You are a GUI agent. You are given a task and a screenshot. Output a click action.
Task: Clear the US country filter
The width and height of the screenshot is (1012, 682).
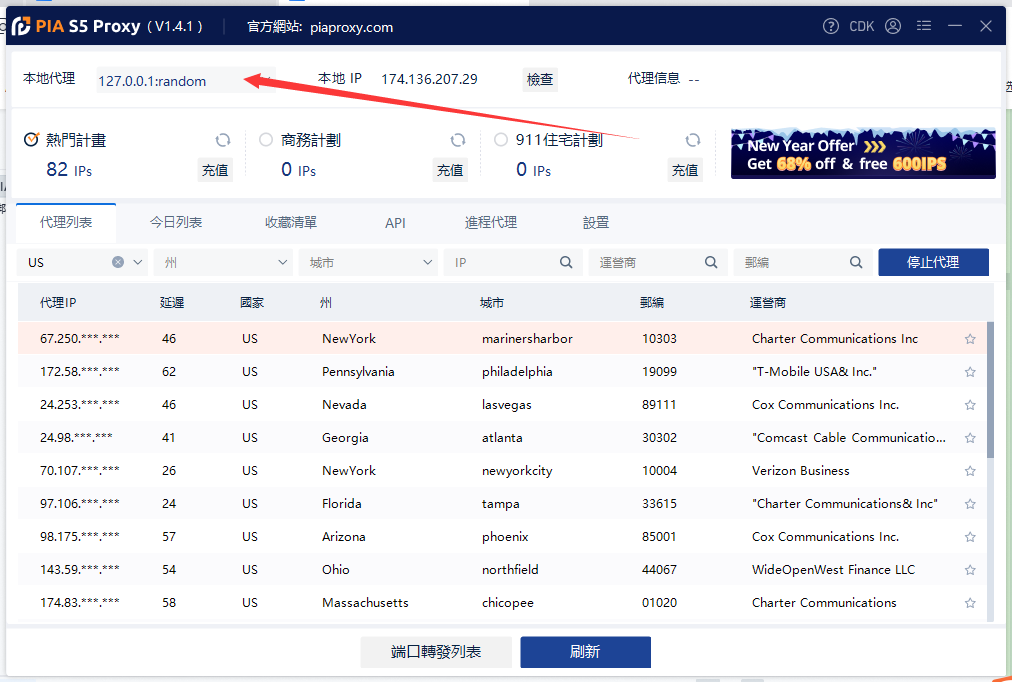click(x=117, y=262)
